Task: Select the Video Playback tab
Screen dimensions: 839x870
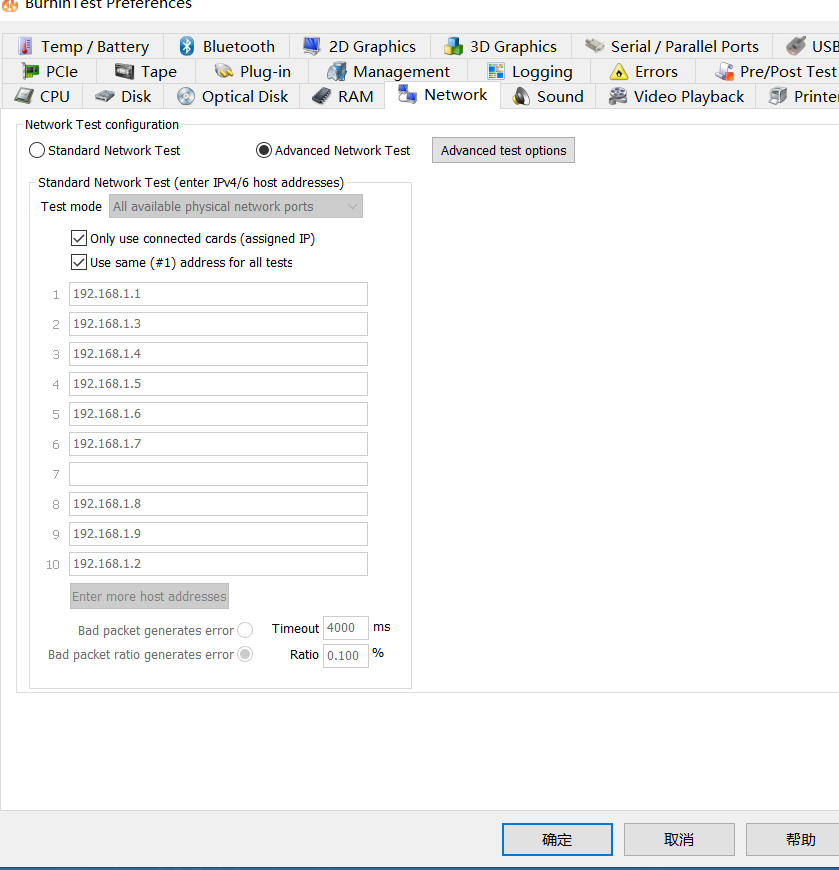Action: 676,97
